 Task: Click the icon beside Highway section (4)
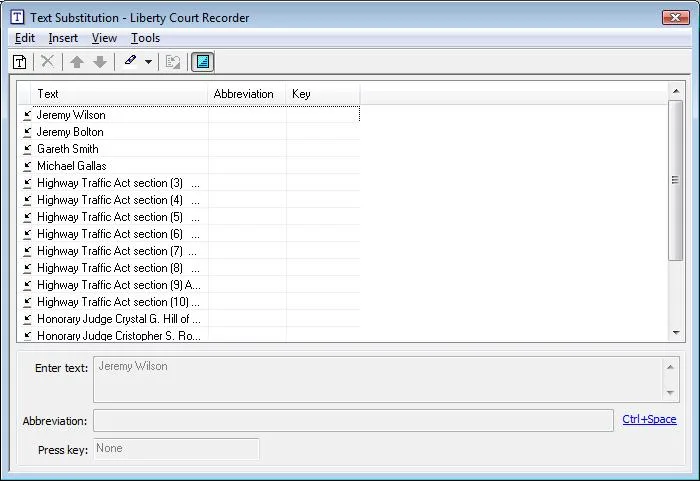27,200
